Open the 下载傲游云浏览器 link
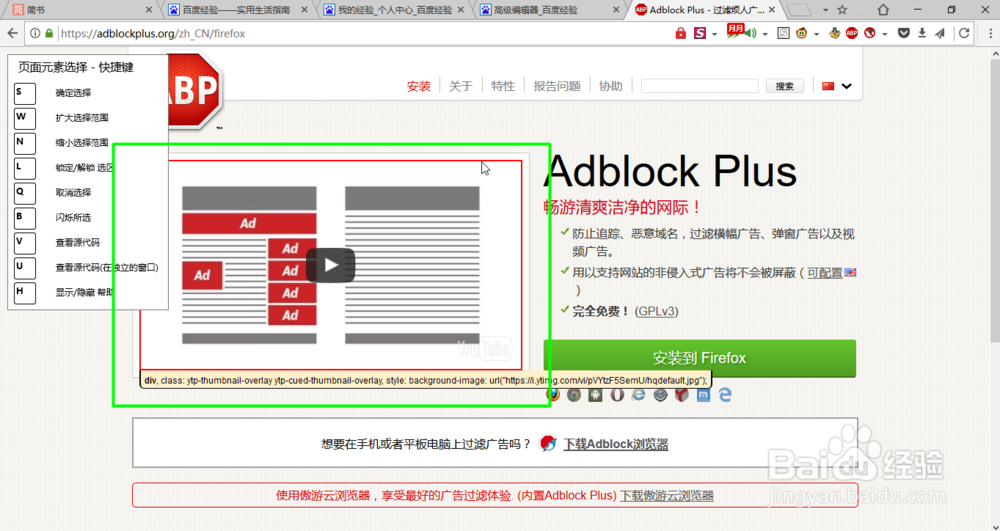Image resolution: width=1000 pixels, height=531 pixels. (667, 495)
